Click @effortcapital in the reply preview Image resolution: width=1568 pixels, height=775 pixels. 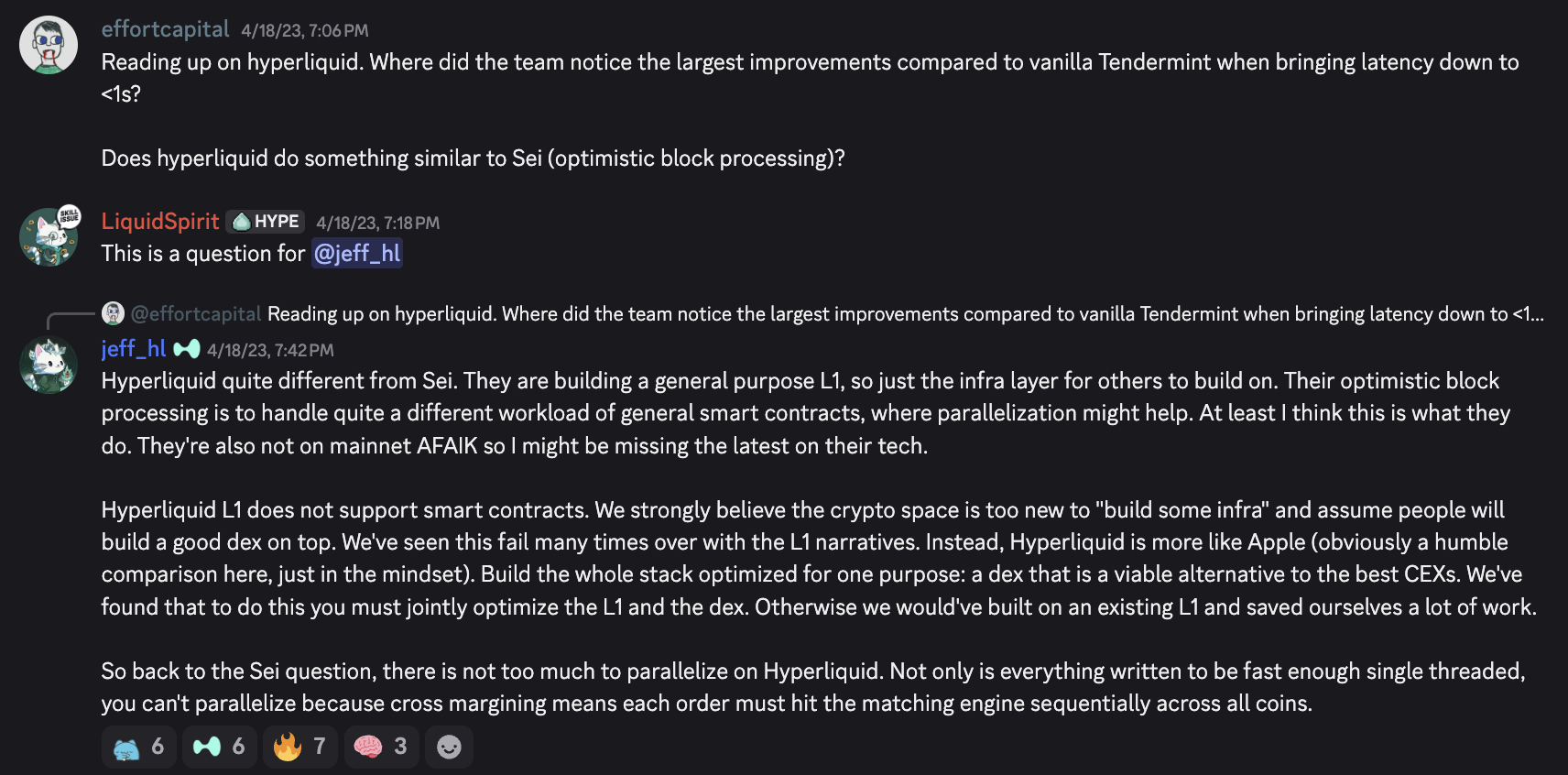click(x=196, y=314)
